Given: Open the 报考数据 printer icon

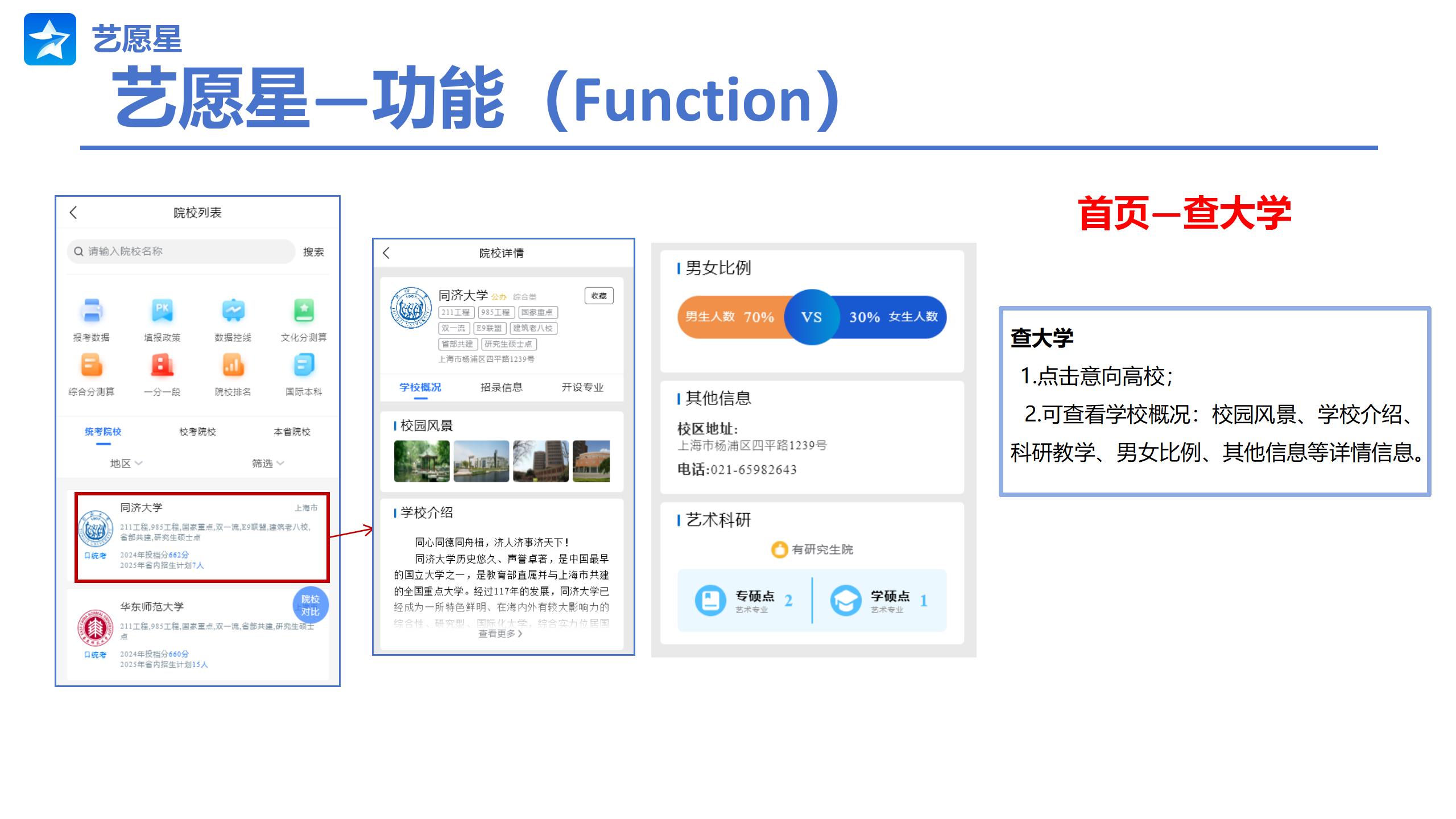Looking at the screenshot, I should click(92, 311).
